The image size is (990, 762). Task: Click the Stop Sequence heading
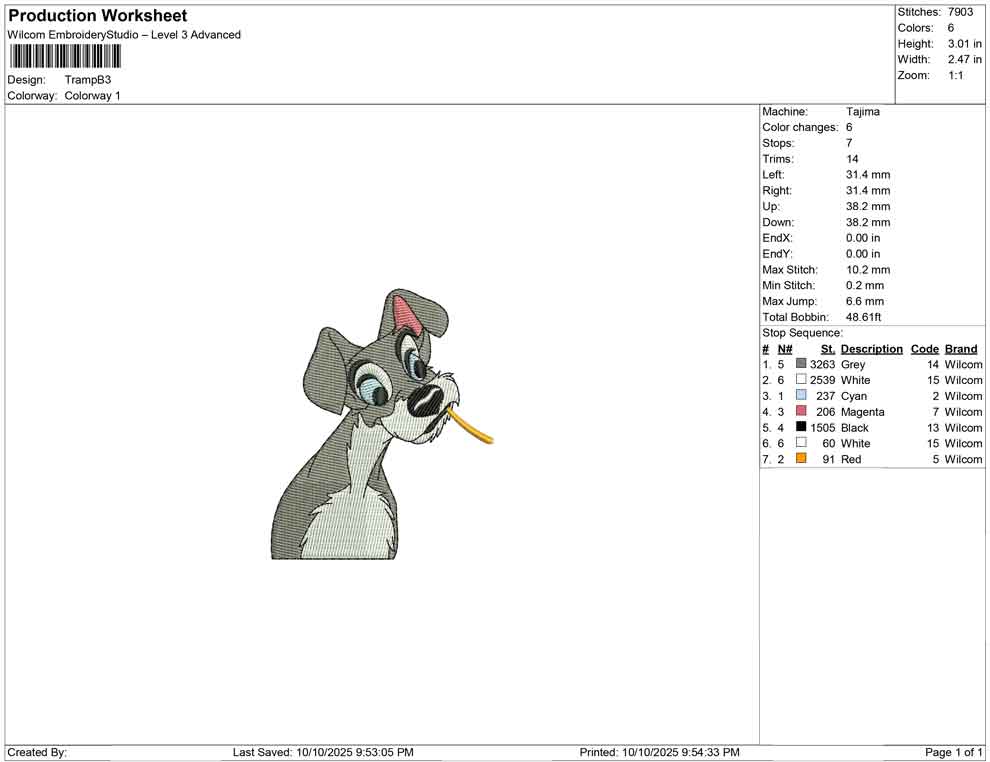(x=802, y=333)
